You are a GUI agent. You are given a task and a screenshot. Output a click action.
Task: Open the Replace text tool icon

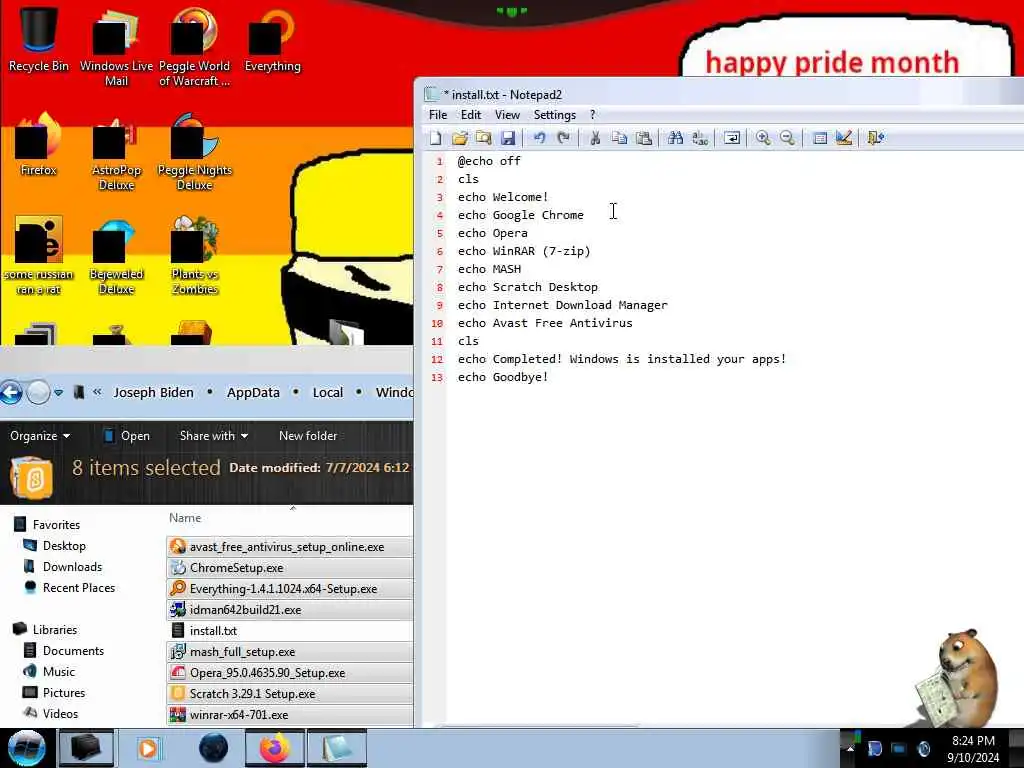[x=700, y=138]
